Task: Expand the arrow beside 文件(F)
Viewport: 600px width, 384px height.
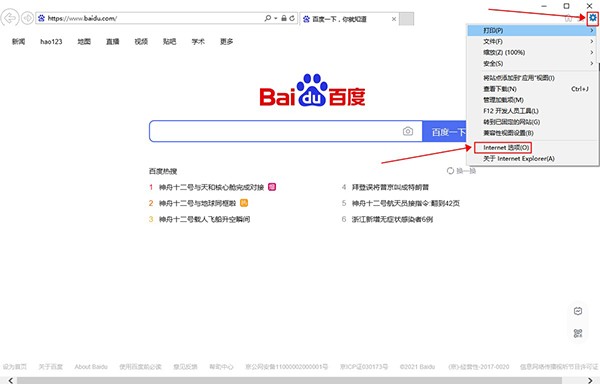Action: click(592, 41)
